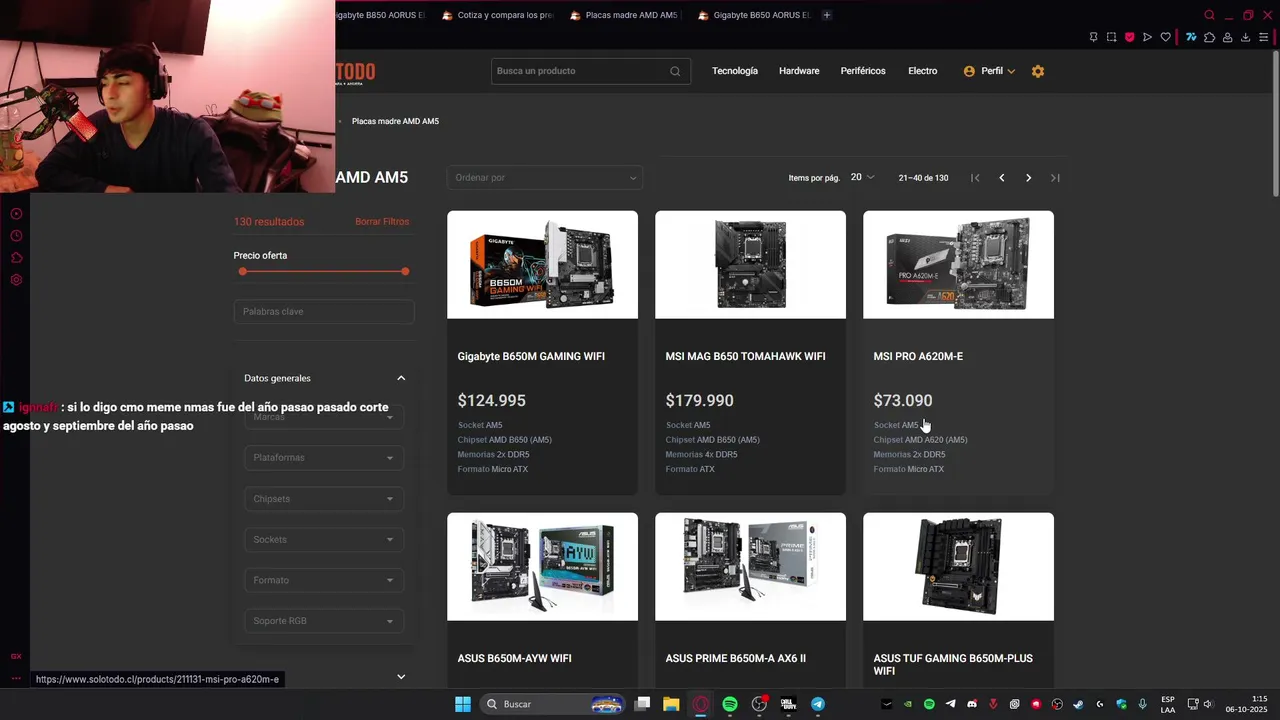
Task: Click the Palabras clave input field
Action: (324, 312)
